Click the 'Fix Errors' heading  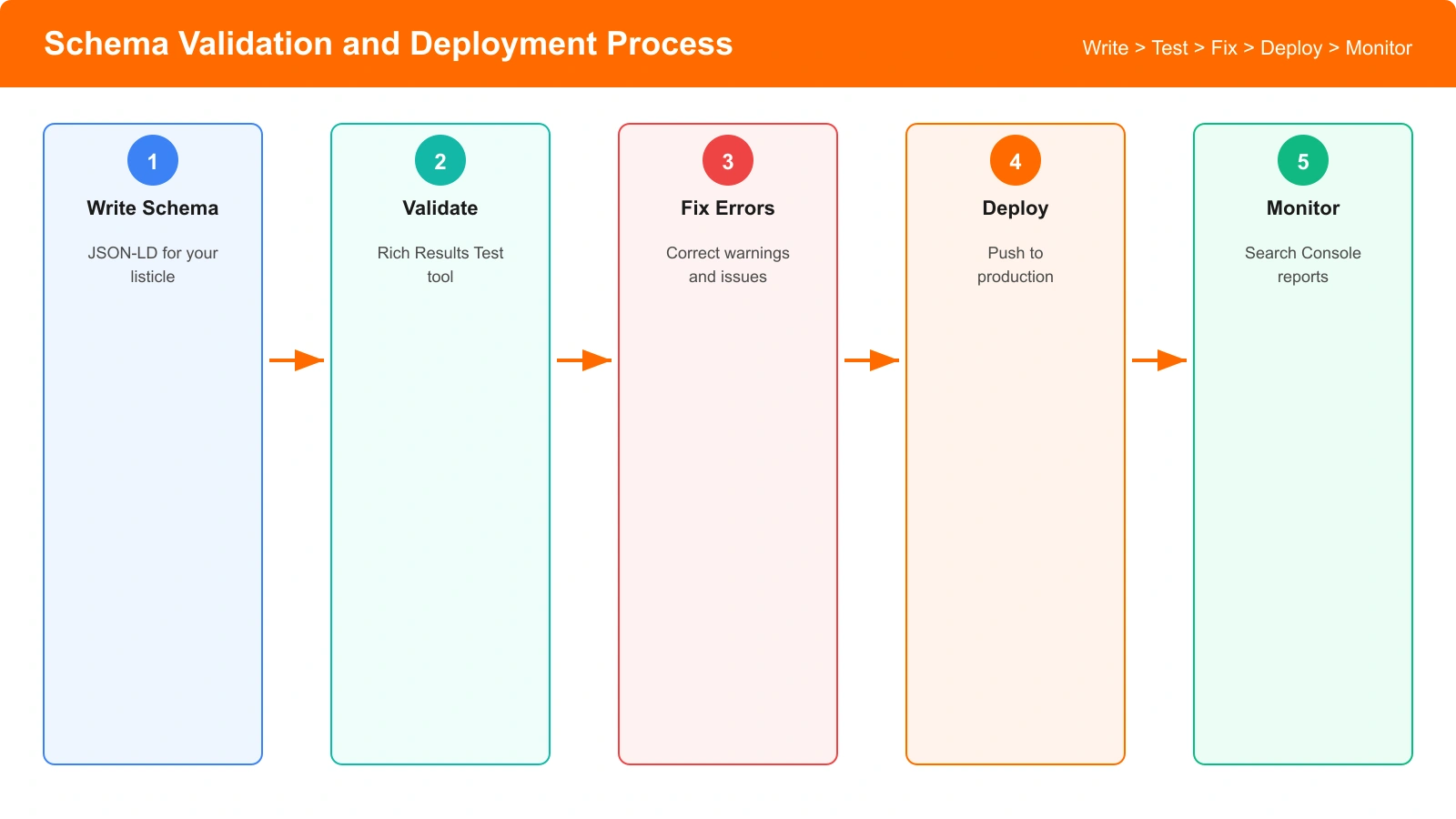(727, 207)
